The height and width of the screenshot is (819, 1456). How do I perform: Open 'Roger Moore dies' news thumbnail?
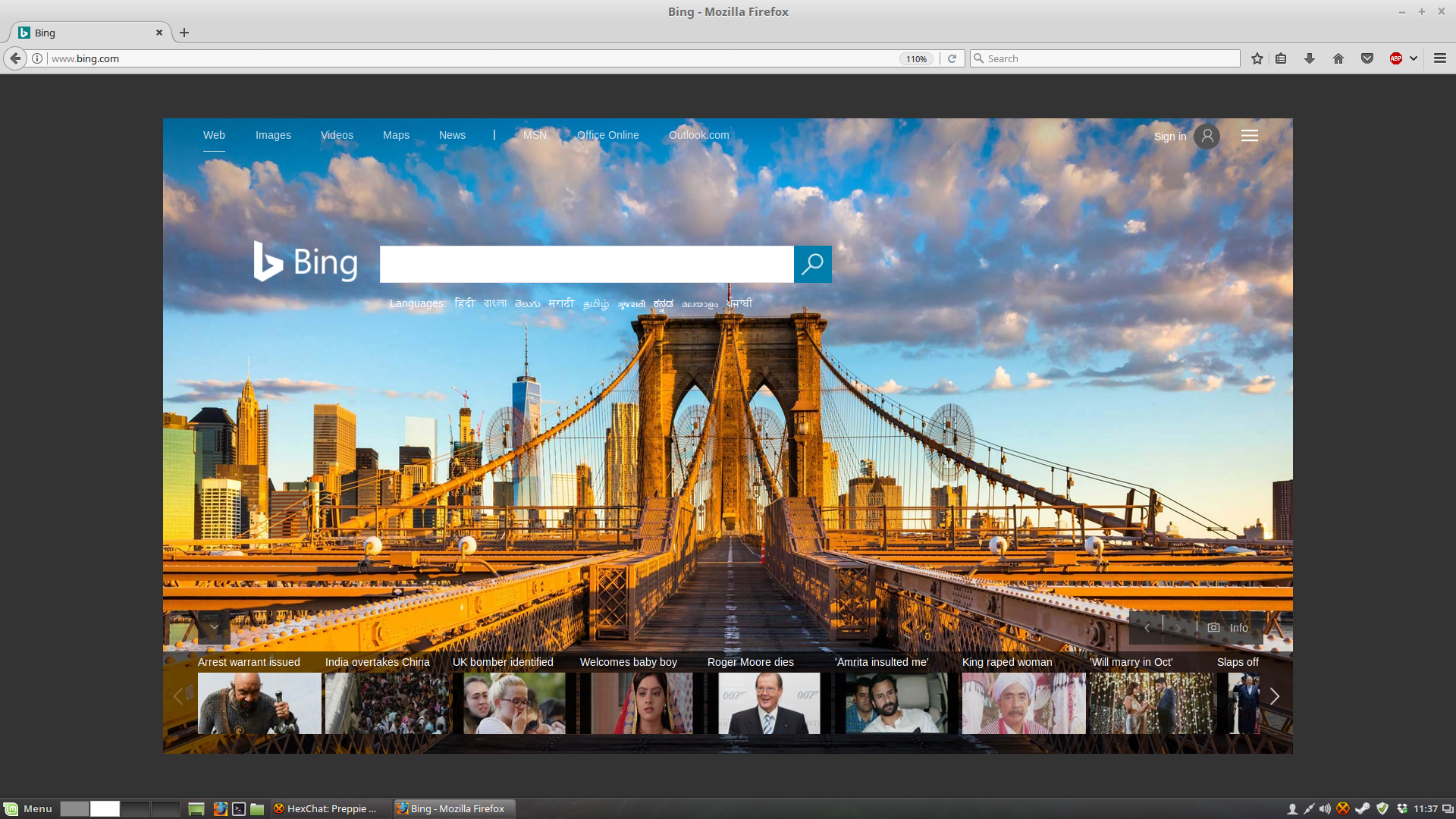[x=769, y=703]
